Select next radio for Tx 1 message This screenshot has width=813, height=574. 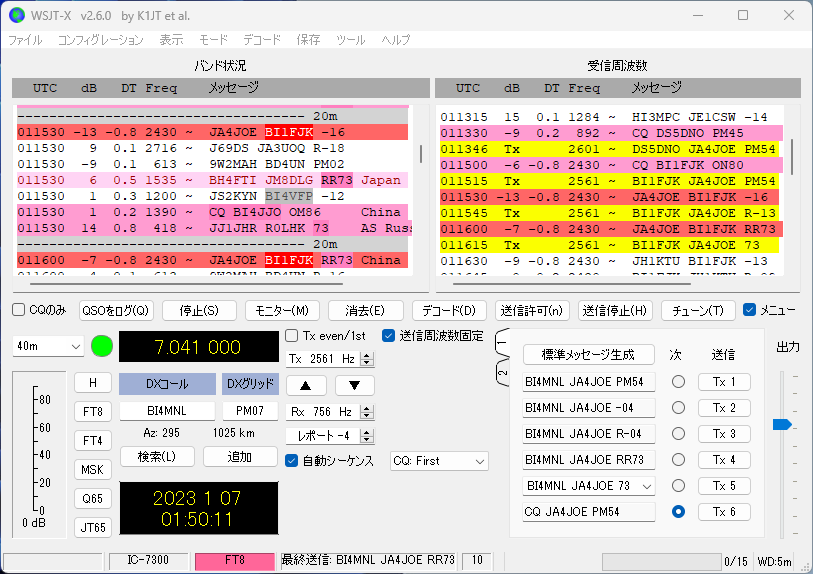[678, 382]
